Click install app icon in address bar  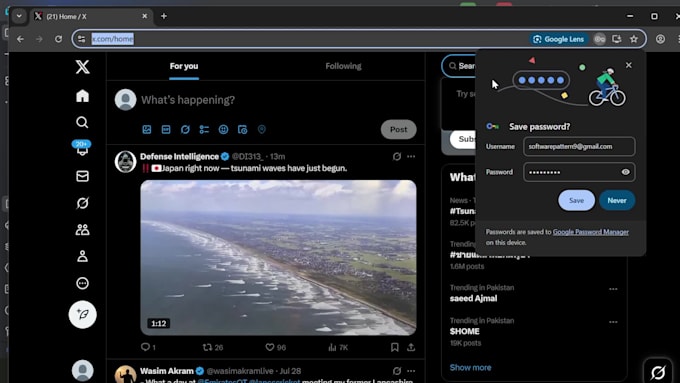click(x=616, y=39)
